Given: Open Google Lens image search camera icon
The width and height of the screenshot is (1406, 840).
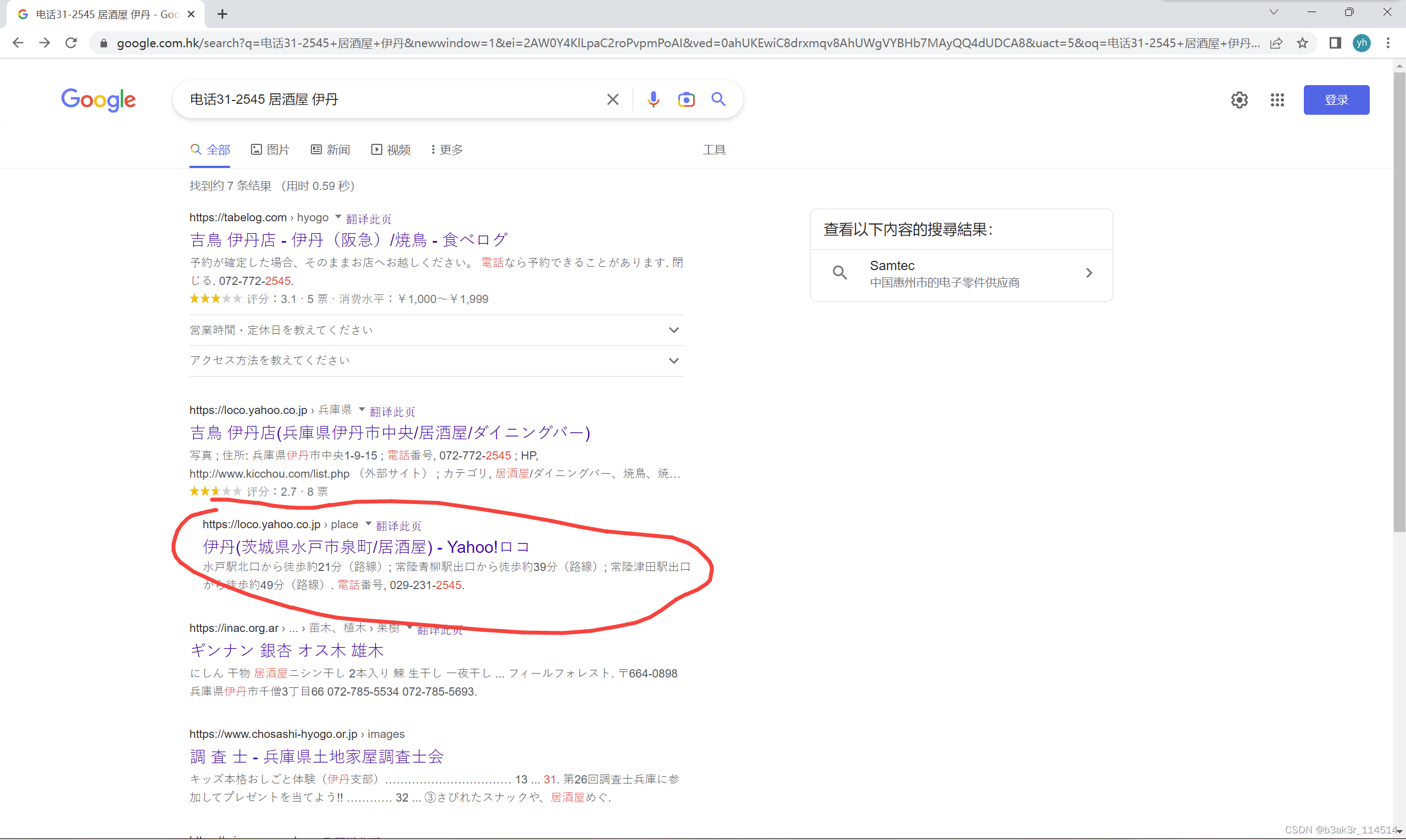Looking at the screenshot, I should coord(686,99).
